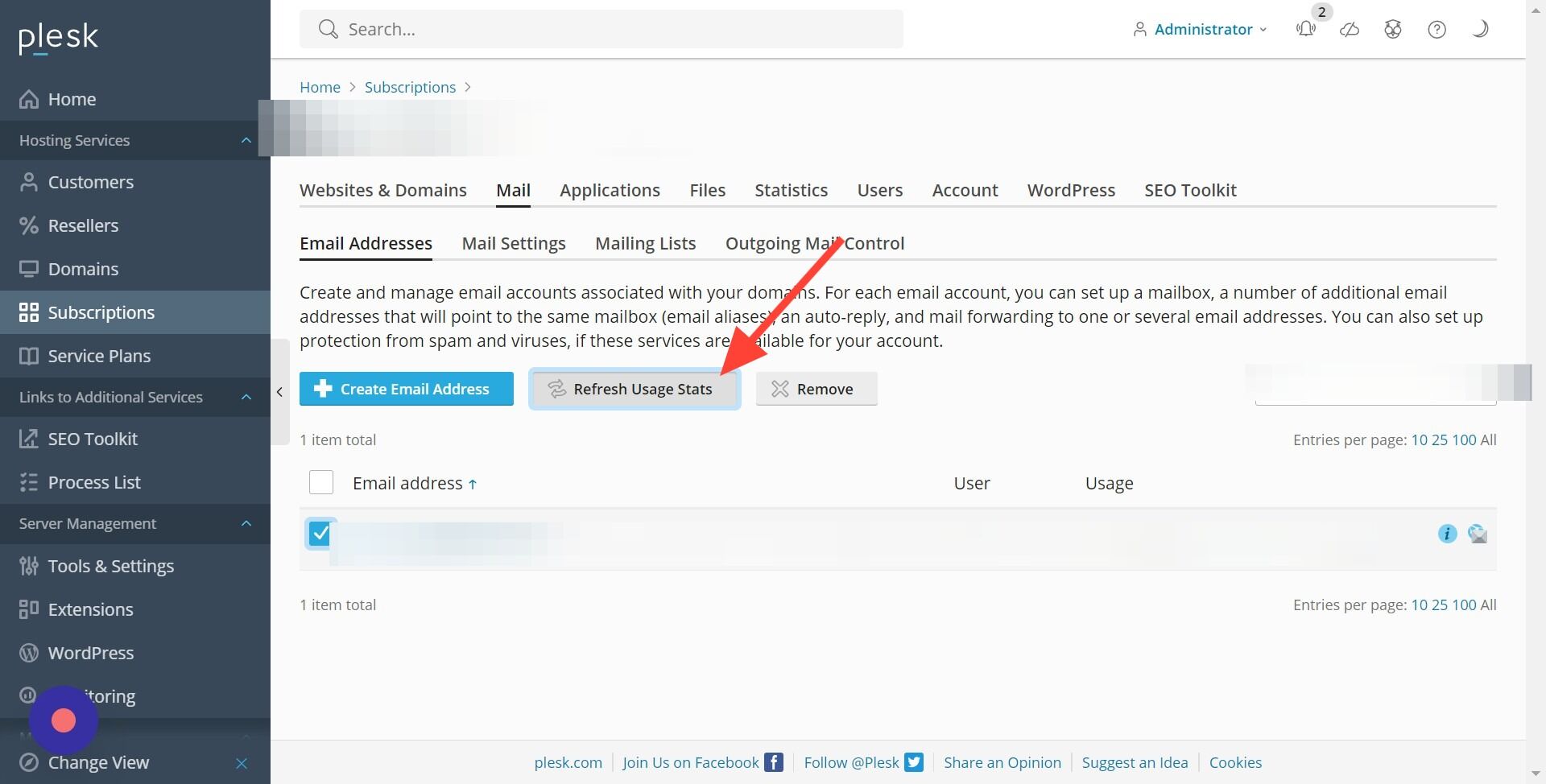1546x784 pixels.
Task: Sort by Email address column
Action: pyautogui.click(x=415, y=483)
